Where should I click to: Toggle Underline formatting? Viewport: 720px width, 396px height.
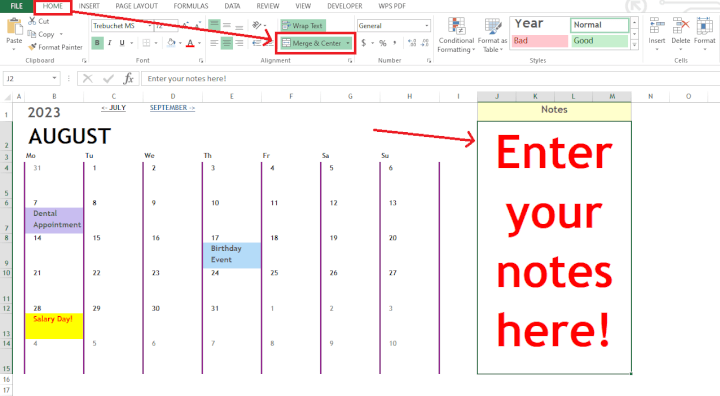pos(122,43)
